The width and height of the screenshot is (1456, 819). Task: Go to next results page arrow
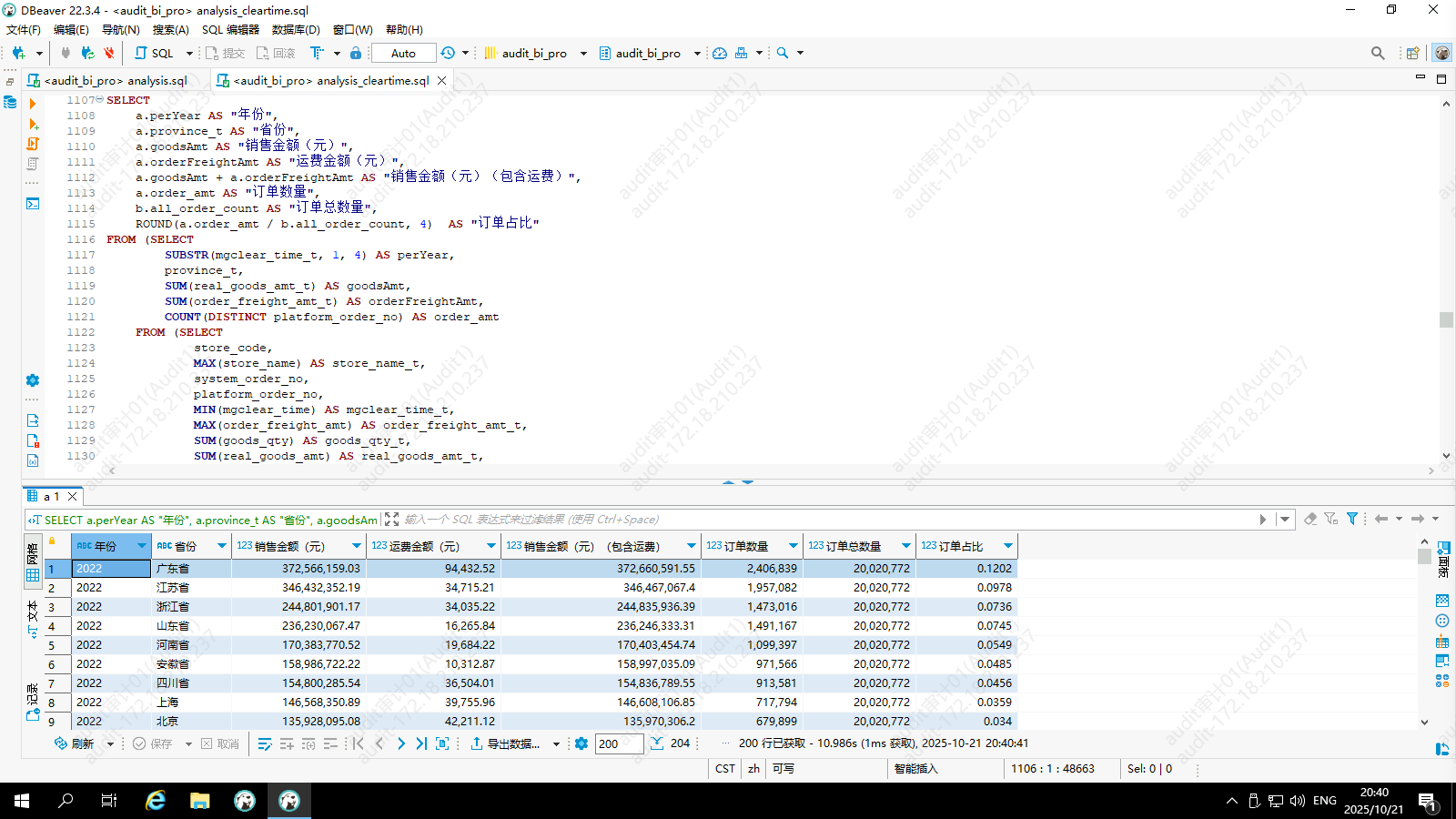tap(401, 743)
